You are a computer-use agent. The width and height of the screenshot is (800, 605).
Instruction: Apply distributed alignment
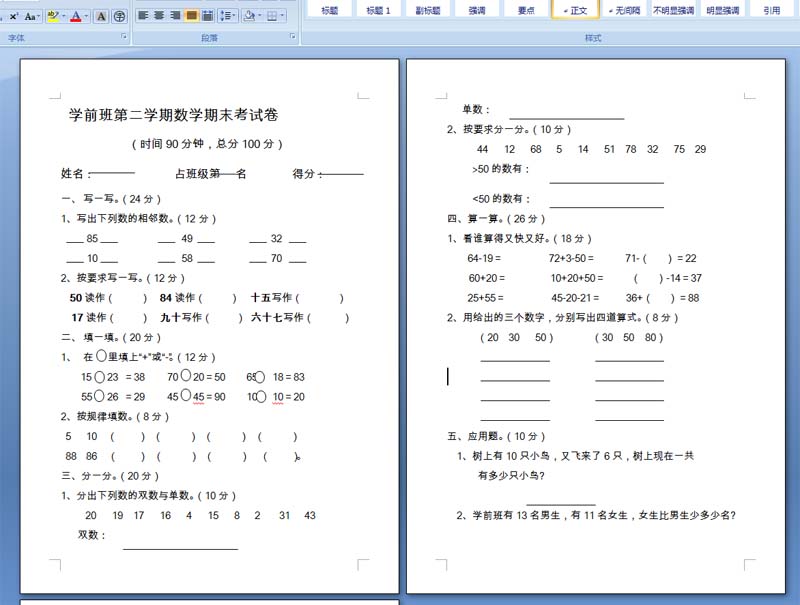coord(207,16)
